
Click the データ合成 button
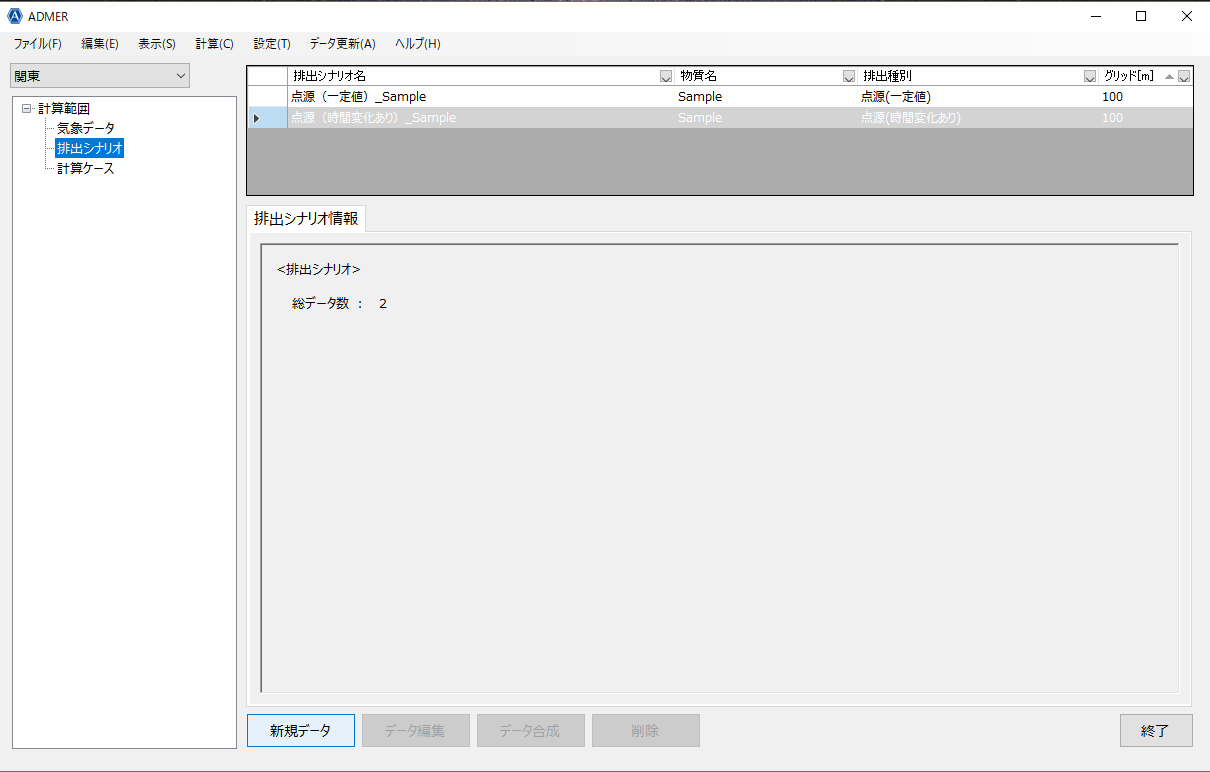tap(531, 731)
